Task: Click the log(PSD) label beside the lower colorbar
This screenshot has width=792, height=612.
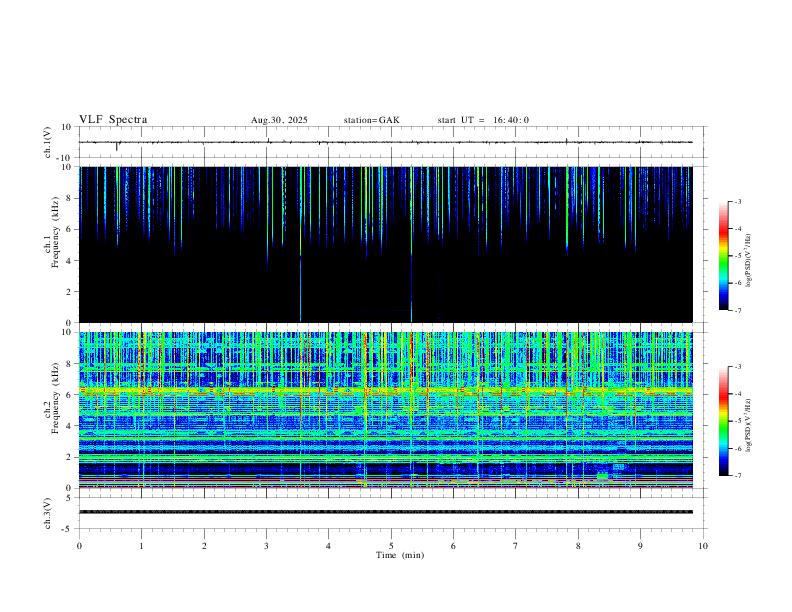Action: click(749, 425)
